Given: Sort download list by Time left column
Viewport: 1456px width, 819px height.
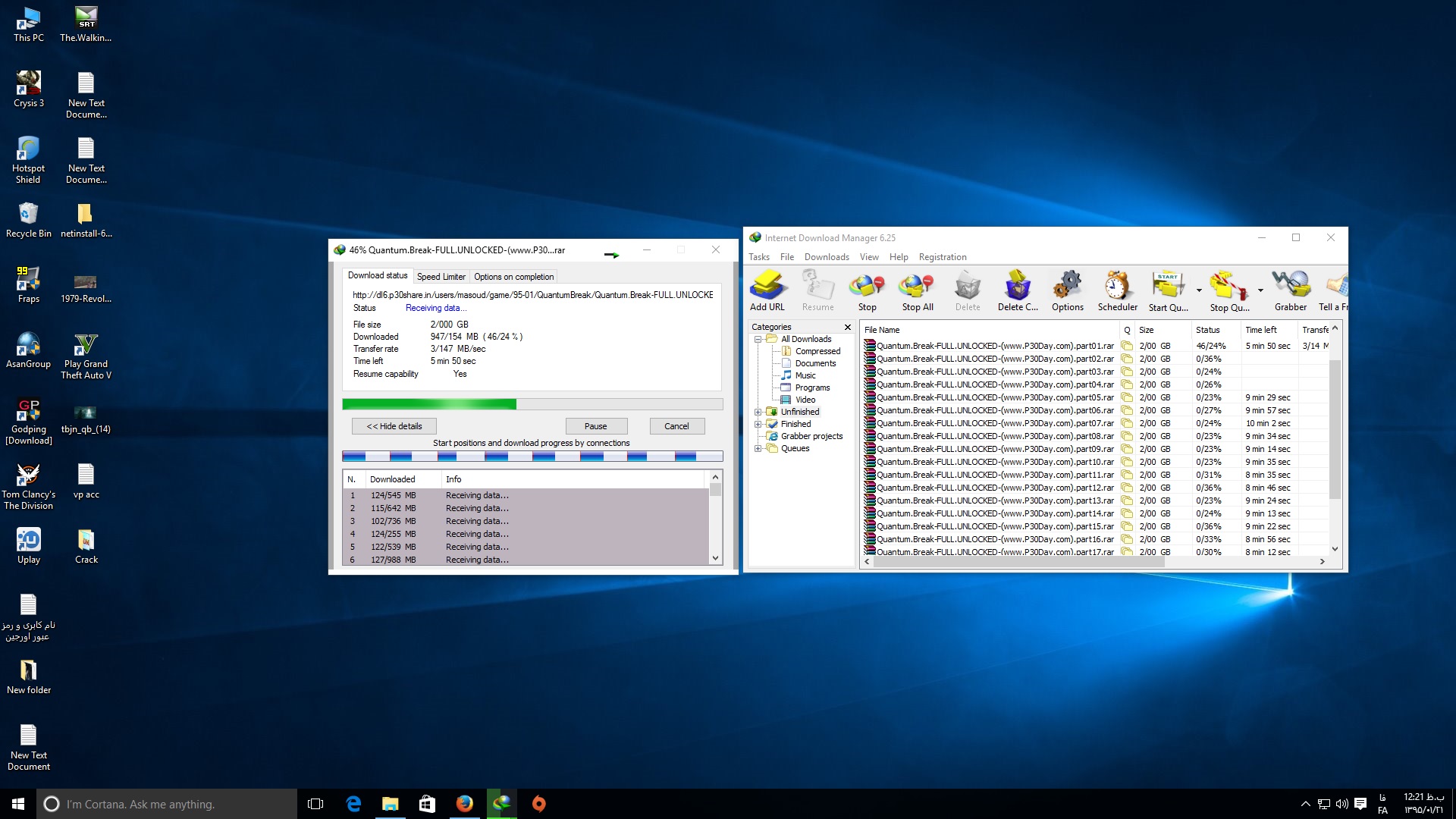Looking at the screenshot, I should 1269,330.
